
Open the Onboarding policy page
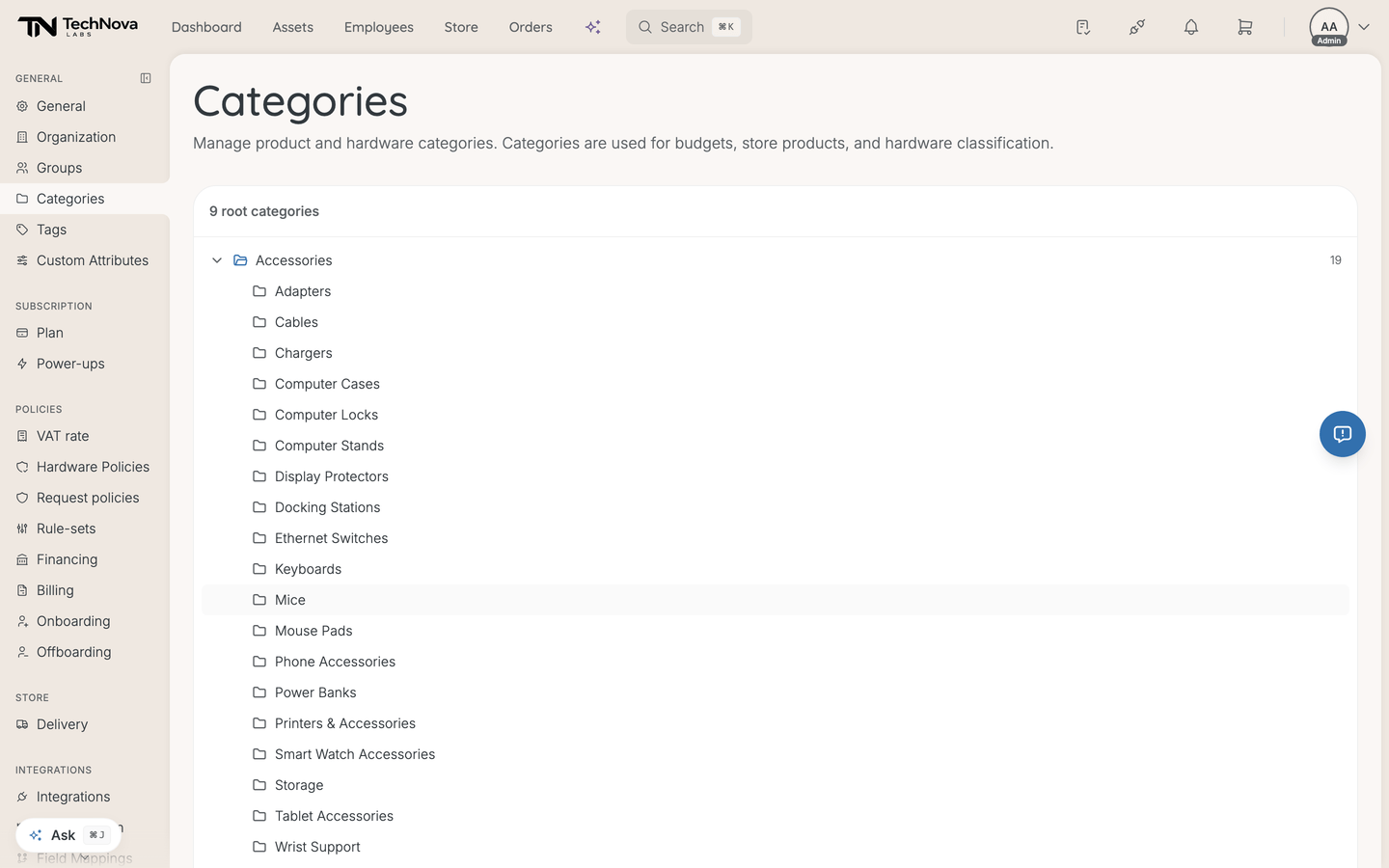(x=85, y=621)
